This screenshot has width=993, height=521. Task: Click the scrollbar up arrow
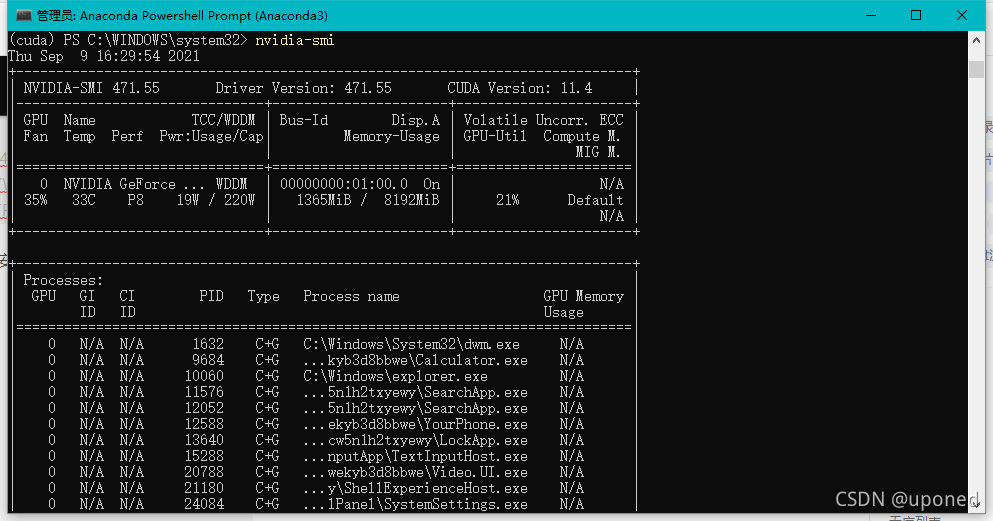coord(976,39)
